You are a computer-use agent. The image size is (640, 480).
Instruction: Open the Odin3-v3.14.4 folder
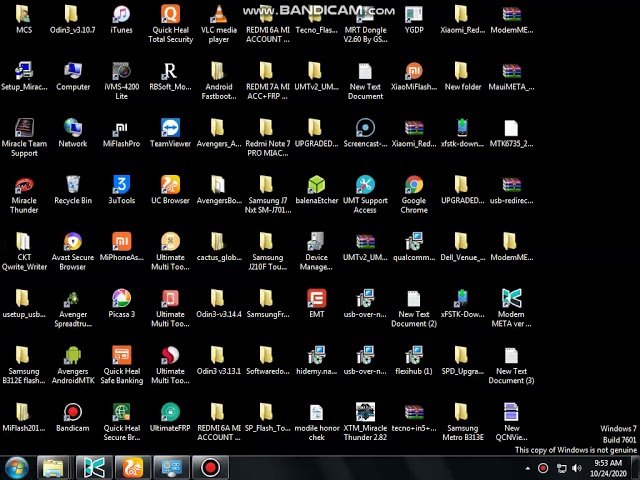[x=219, y=304]
